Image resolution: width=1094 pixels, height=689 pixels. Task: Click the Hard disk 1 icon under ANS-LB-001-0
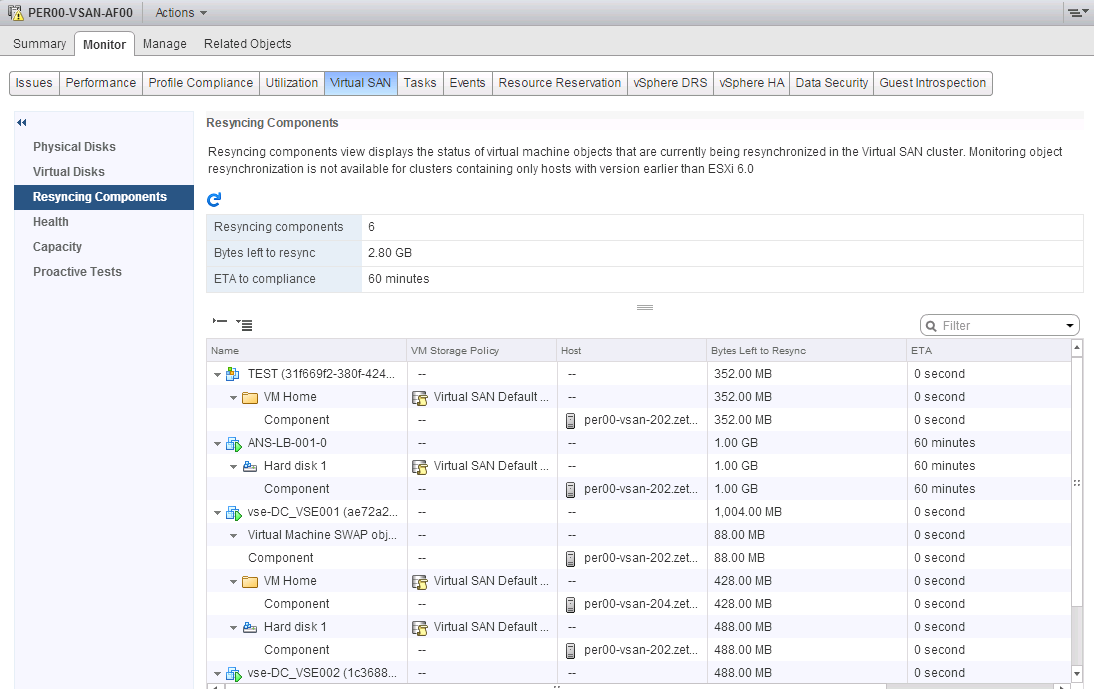[250, 467]
